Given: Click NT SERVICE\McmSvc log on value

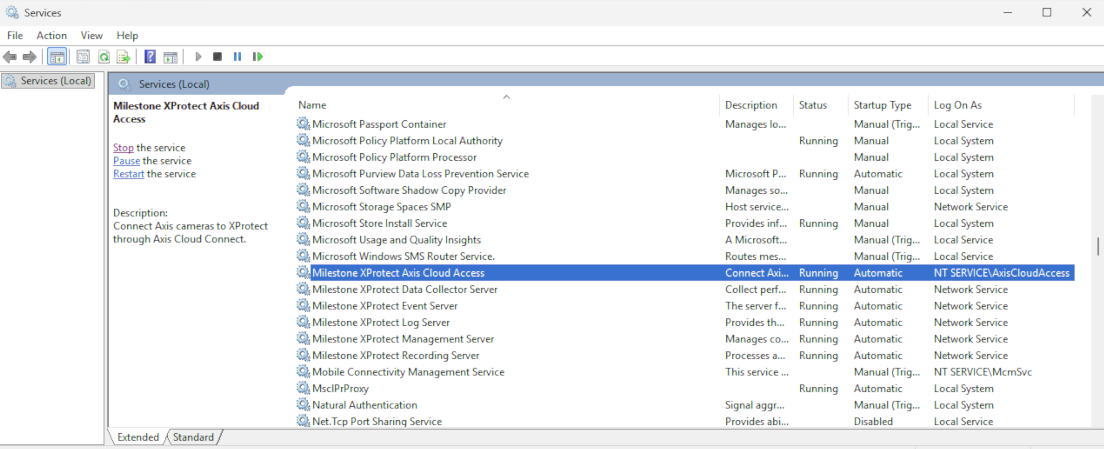Looking at the screenshot, I should click(x=983, y=372).
